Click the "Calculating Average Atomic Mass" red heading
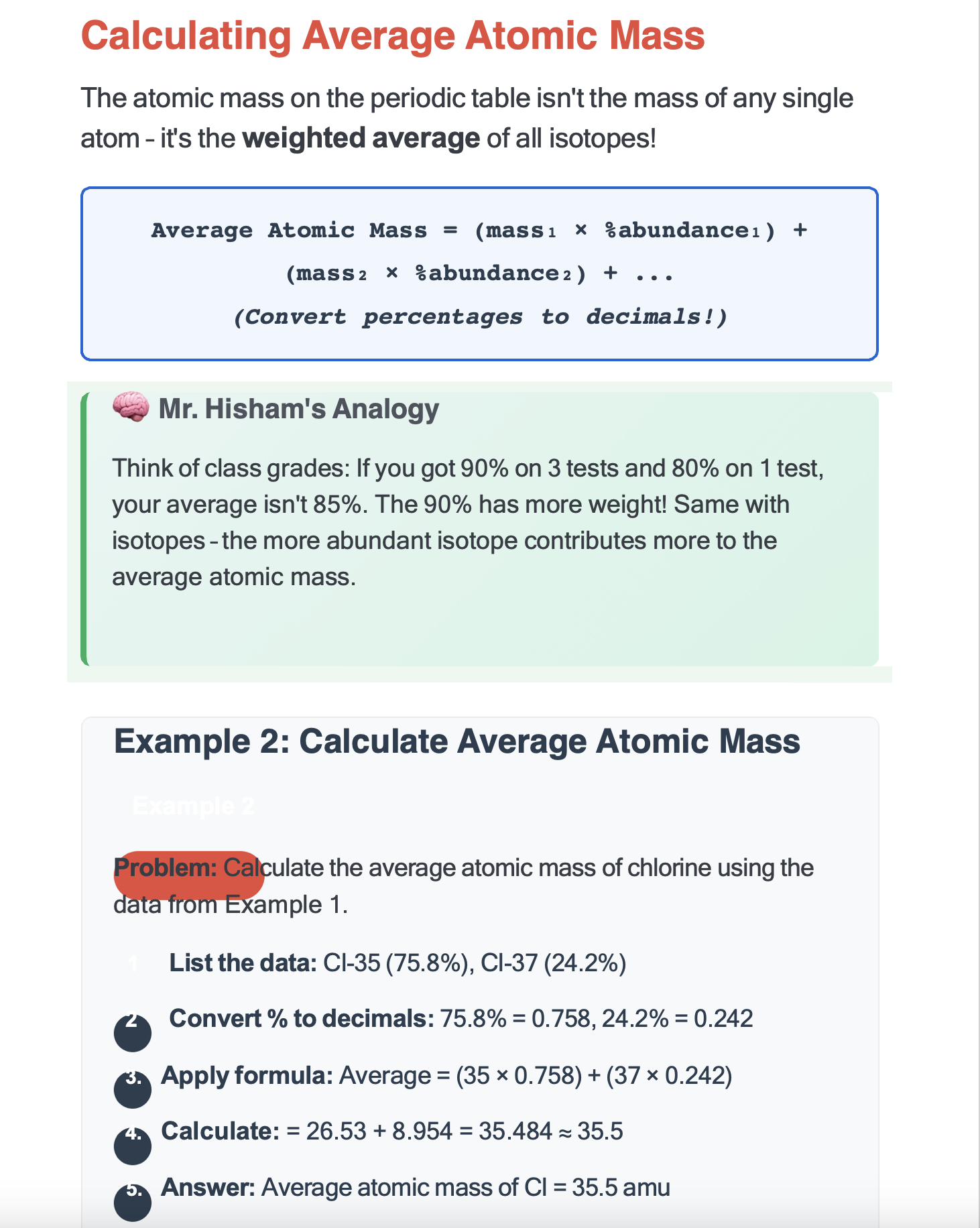 tap(393, 36)
